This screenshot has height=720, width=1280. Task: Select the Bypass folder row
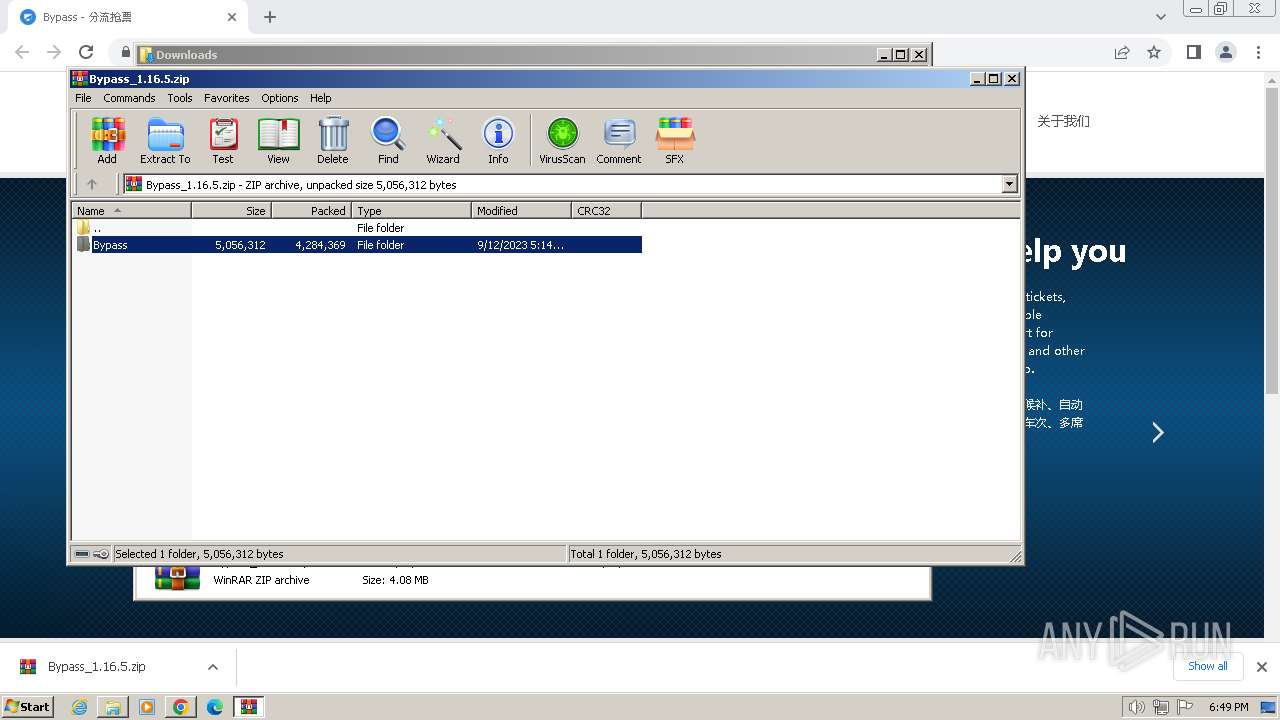coord(358,245)
